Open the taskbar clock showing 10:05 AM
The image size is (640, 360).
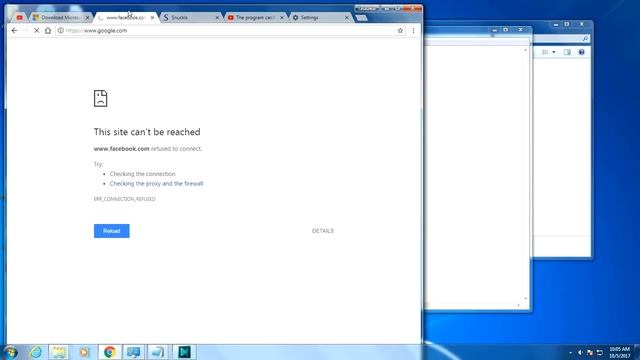tap(620, 352)
